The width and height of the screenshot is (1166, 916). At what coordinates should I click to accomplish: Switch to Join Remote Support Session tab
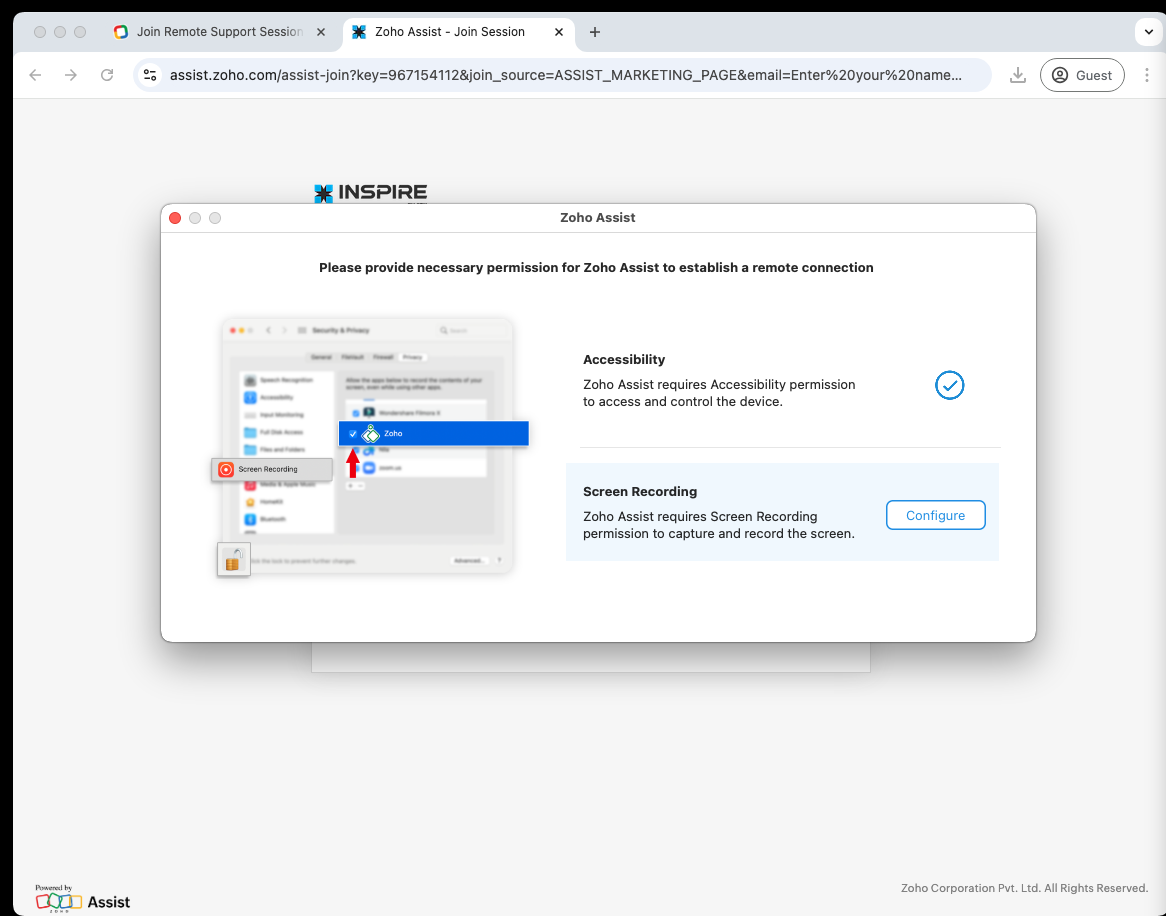click(x=219, y=32)
